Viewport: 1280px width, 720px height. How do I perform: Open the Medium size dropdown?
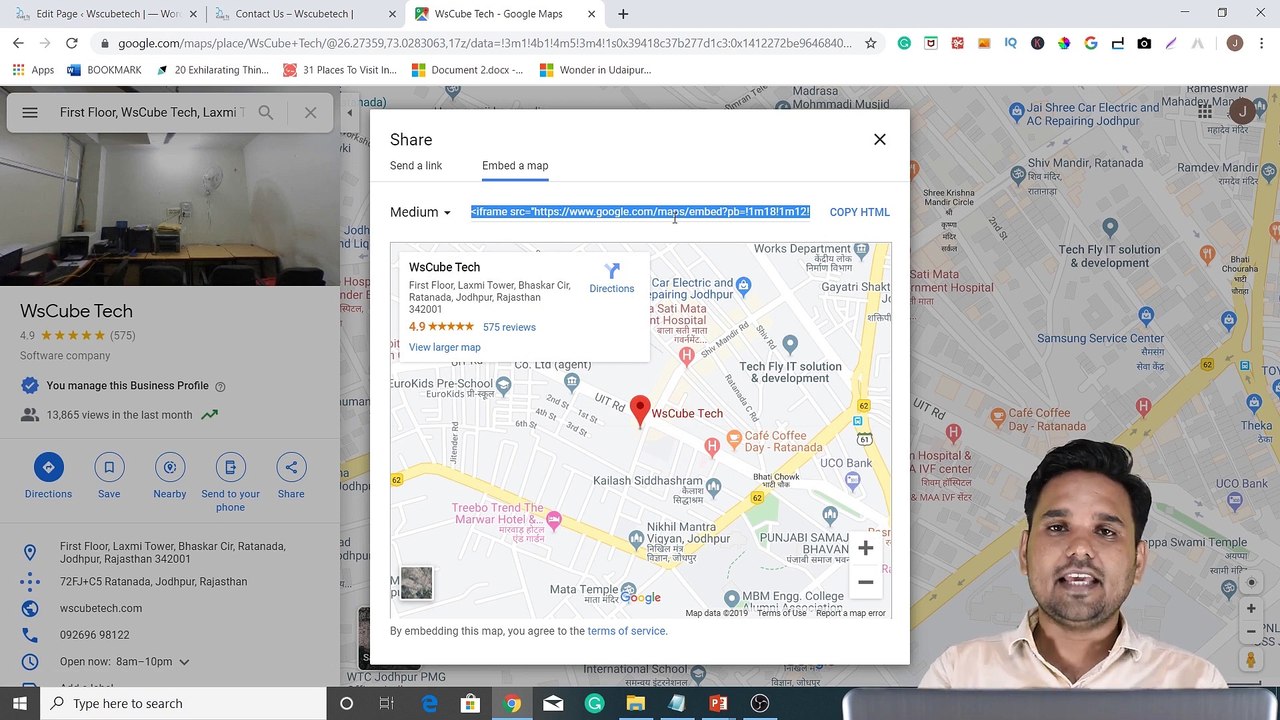(x=420, y=212)
